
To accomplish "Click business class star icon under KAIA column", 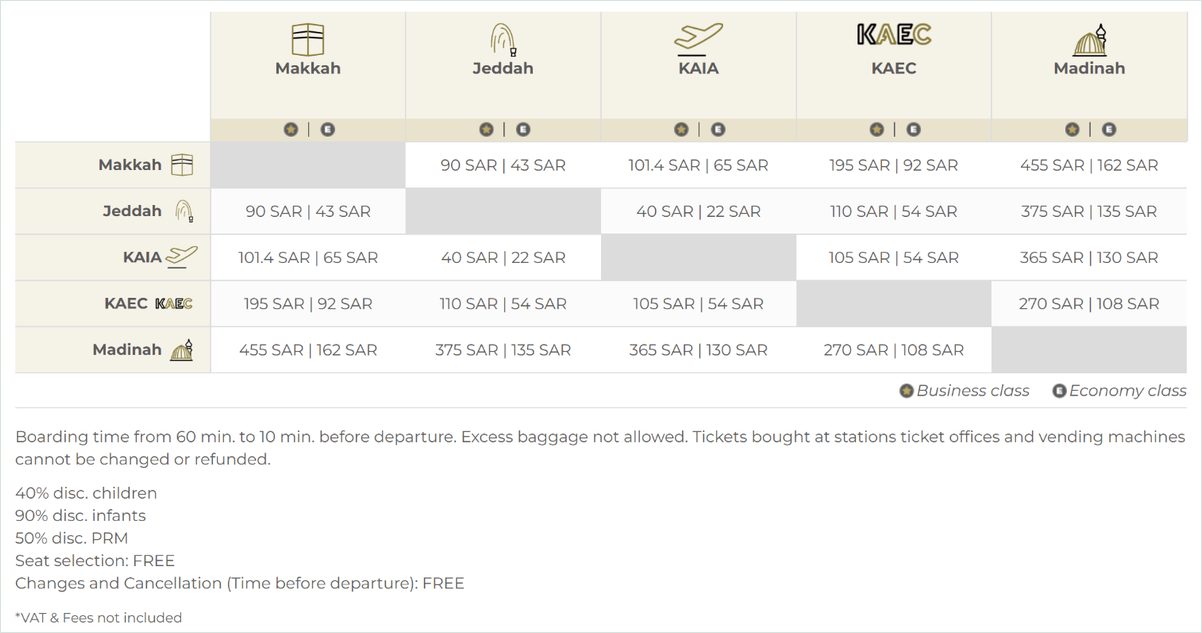I will click(x=682, y=129).
